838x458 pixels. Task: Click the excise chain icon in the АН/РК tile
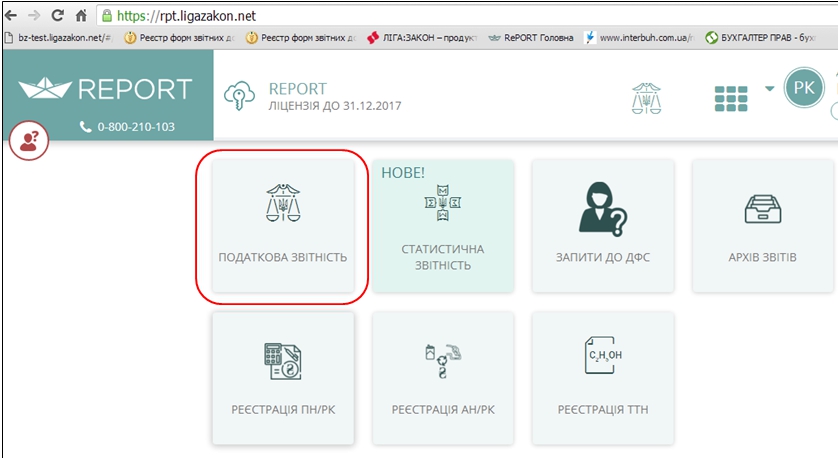(443, 361)
